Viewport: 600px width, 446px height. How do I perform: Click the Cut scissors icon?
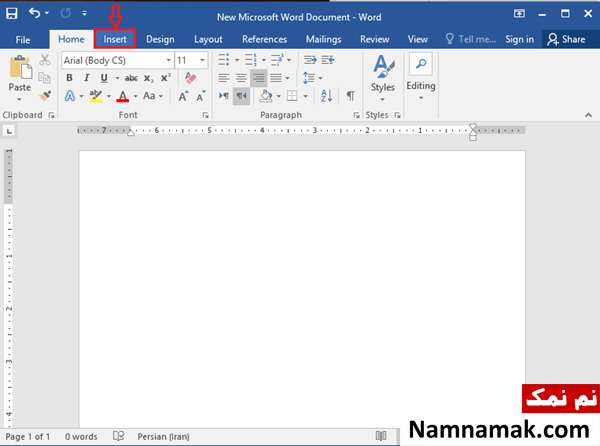click(45, 60)
